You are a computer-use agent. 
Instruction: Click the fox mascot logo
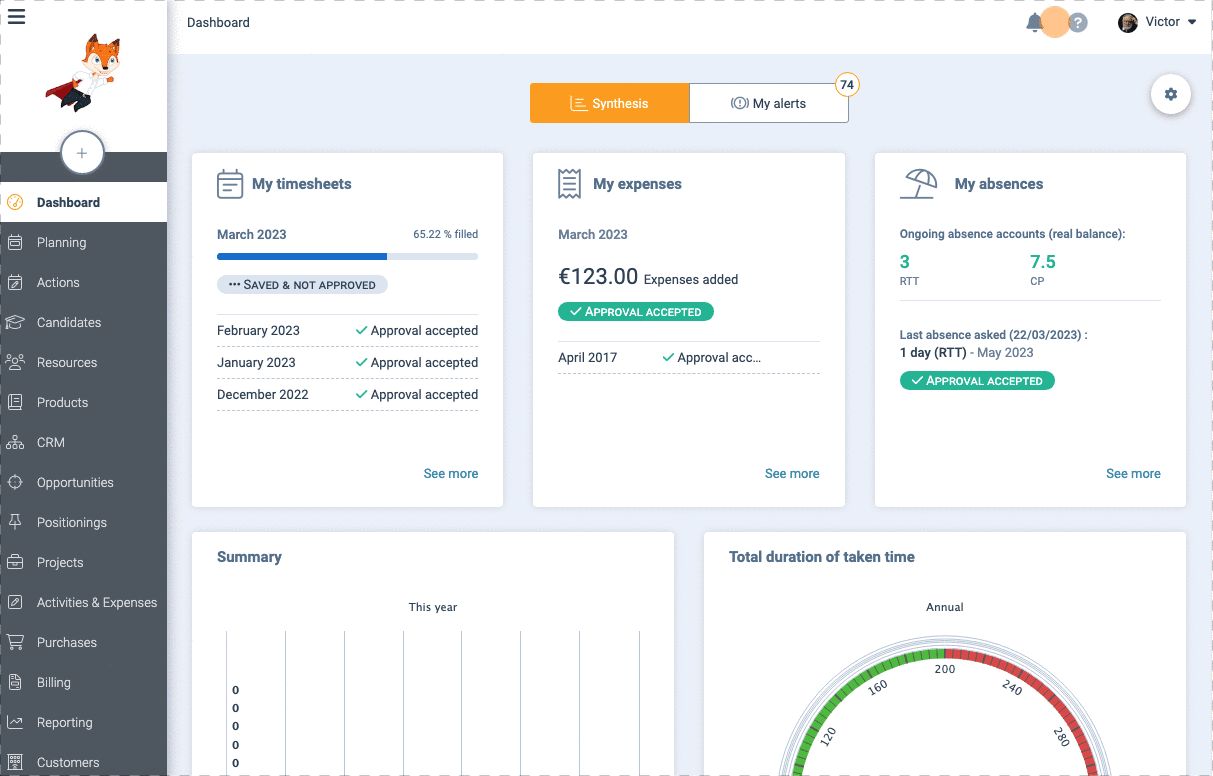[83, 72]
